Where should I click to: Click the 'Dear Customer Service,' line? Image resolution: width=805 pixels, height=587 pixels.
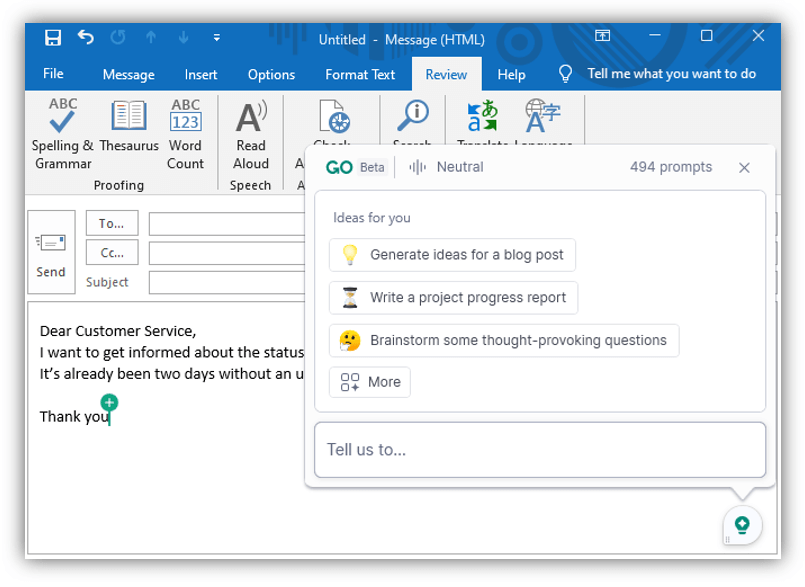118,331
